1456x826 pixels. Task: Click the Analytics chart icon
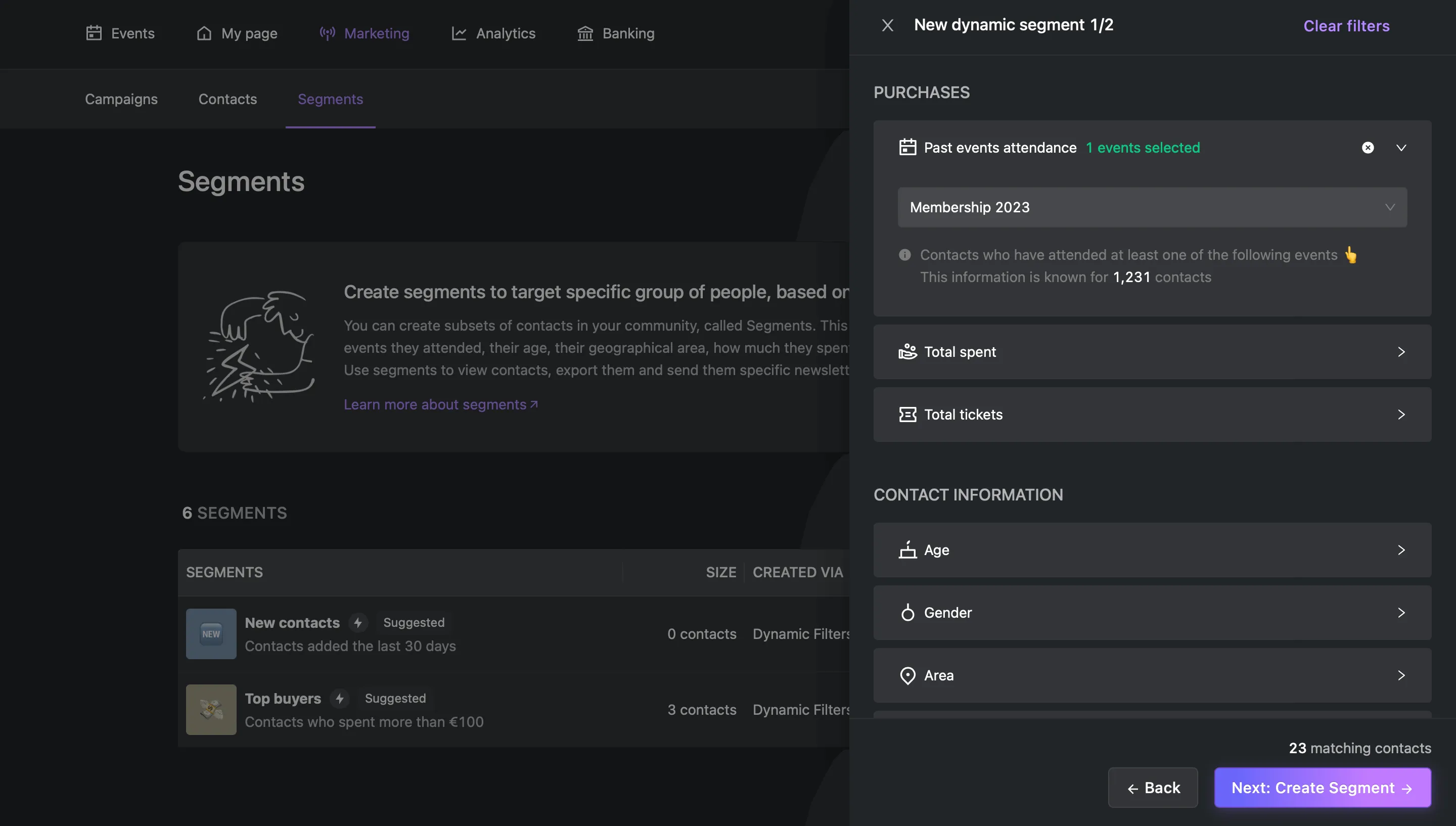(x=459, y=33)
